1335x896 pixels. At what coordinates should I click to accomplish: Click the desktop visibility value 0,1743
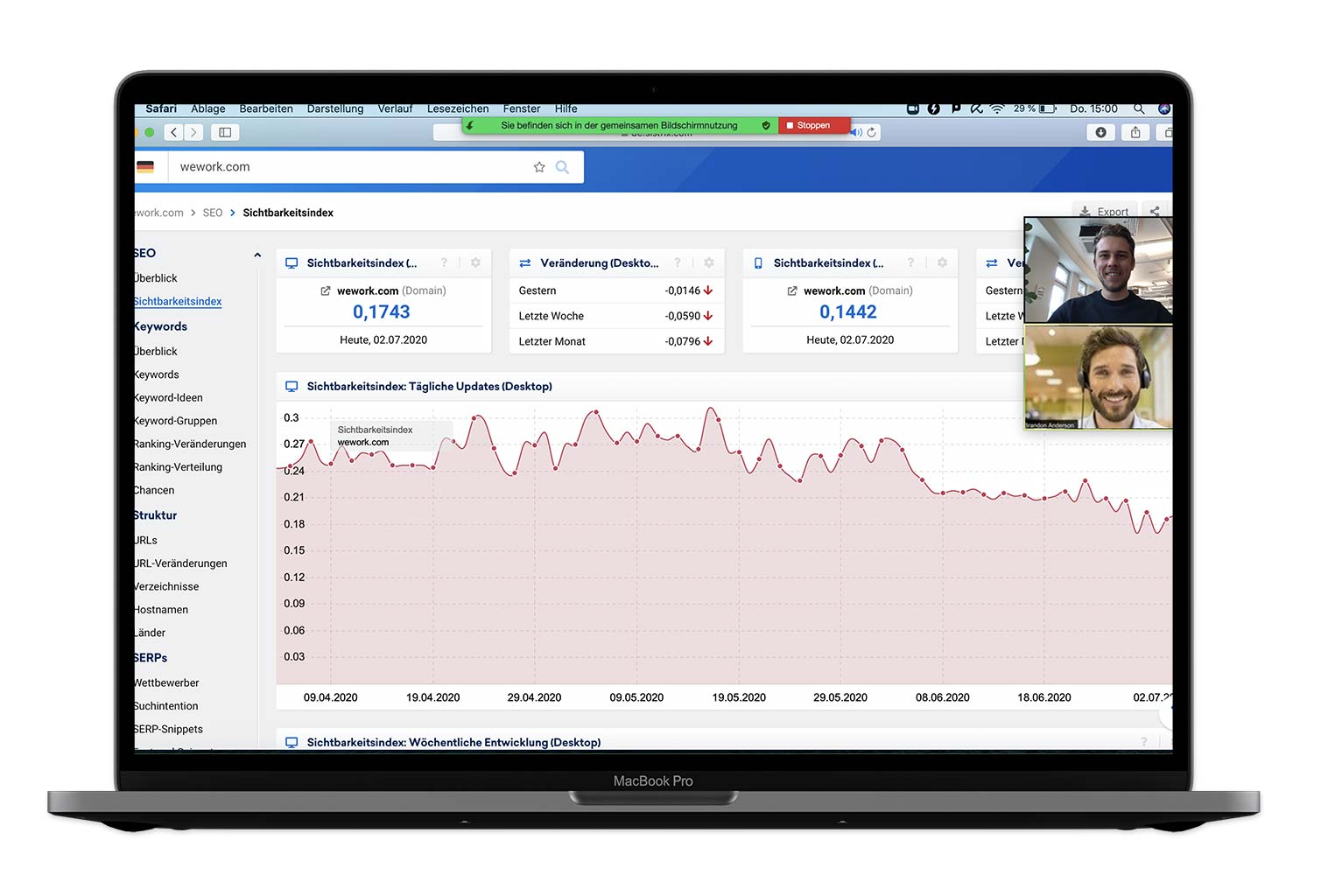click(382, 311)
